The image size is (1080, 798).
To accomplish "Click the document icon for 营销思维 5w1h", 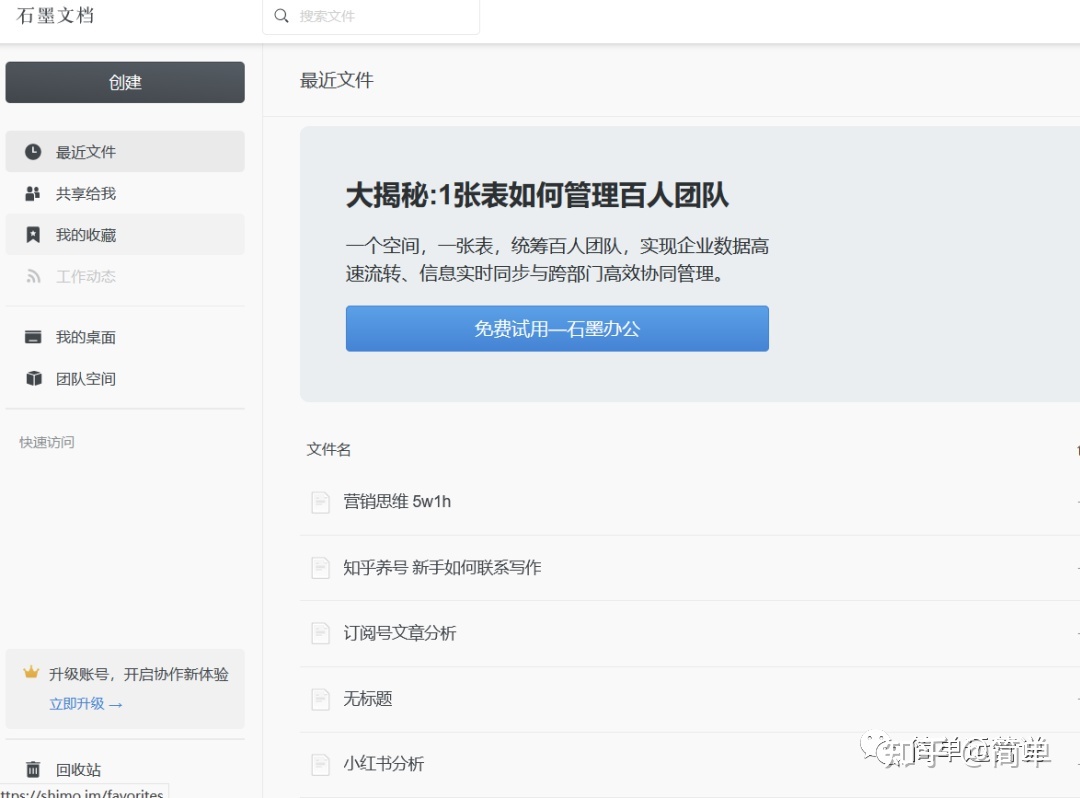I will (x=320, y=502).
